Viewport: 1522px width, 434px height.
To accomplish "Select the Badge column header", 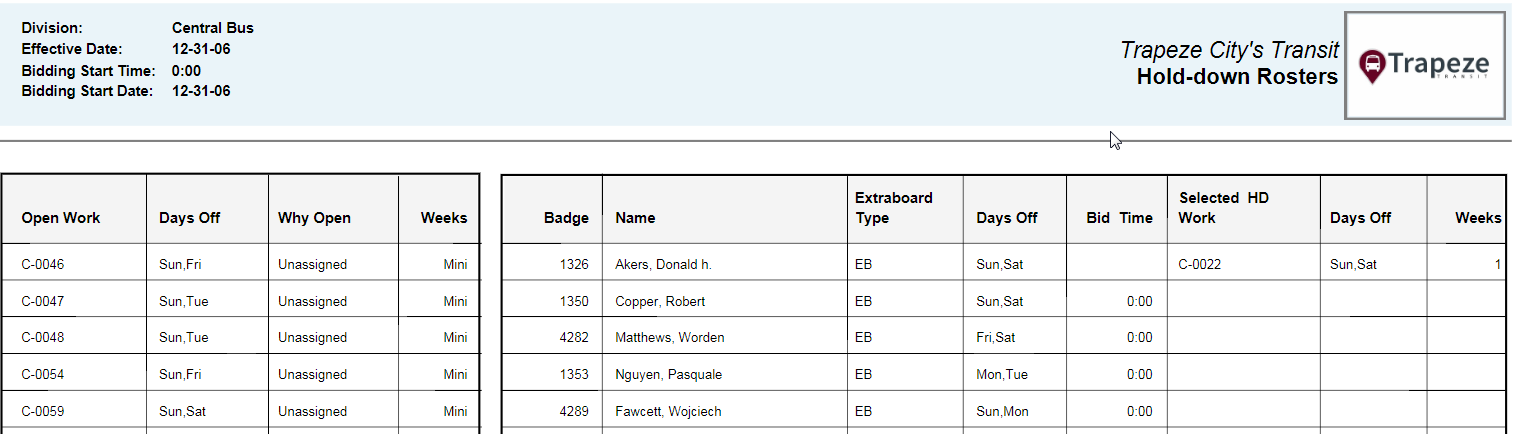I will click(566, 218).
